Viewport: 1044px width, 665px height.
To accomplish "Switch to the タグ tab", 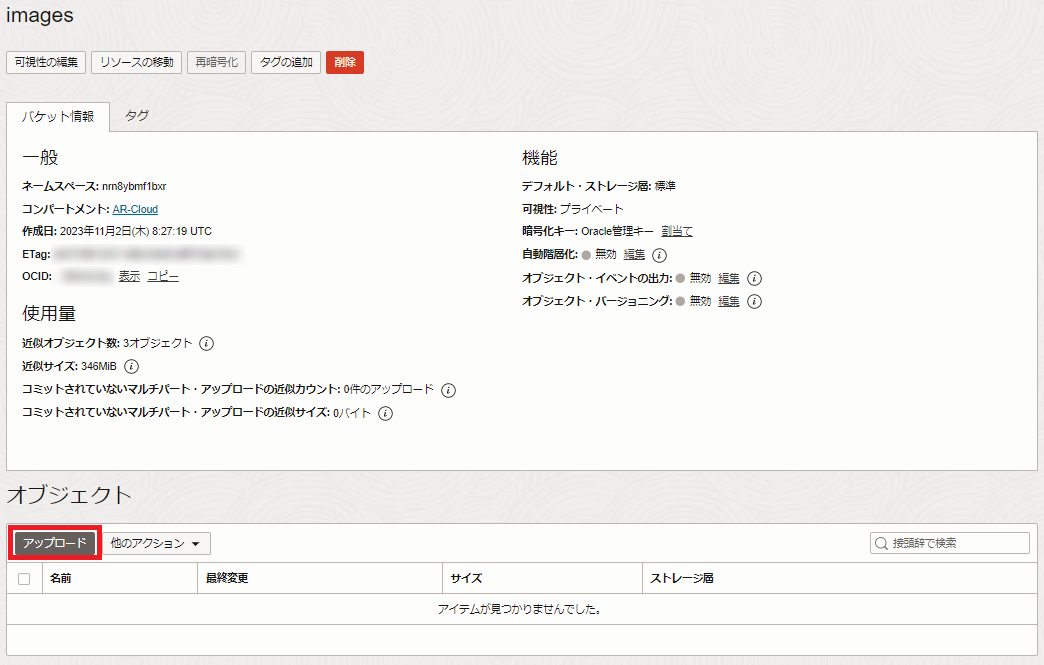I will pyautogui.click(x=137, y=116).
